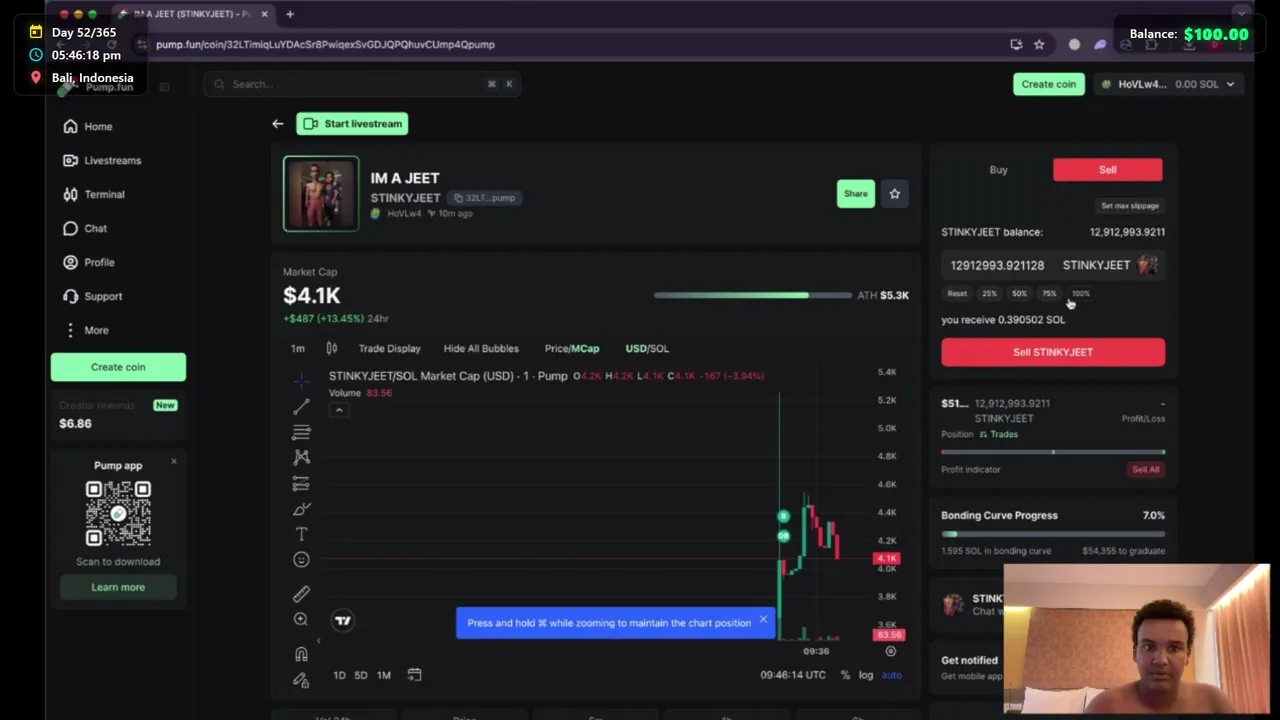Open the emoji icons tool

301,560
